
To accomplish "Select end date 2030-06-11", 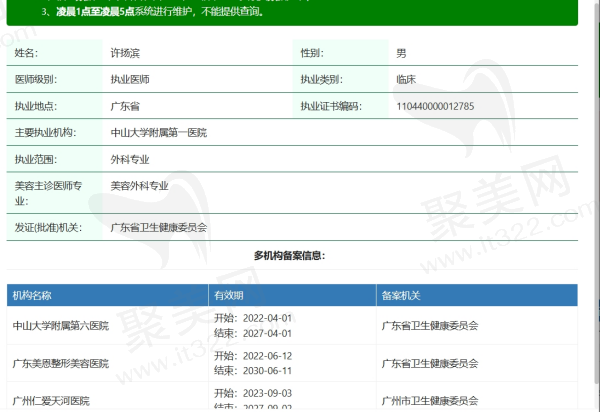I will 267,371.
